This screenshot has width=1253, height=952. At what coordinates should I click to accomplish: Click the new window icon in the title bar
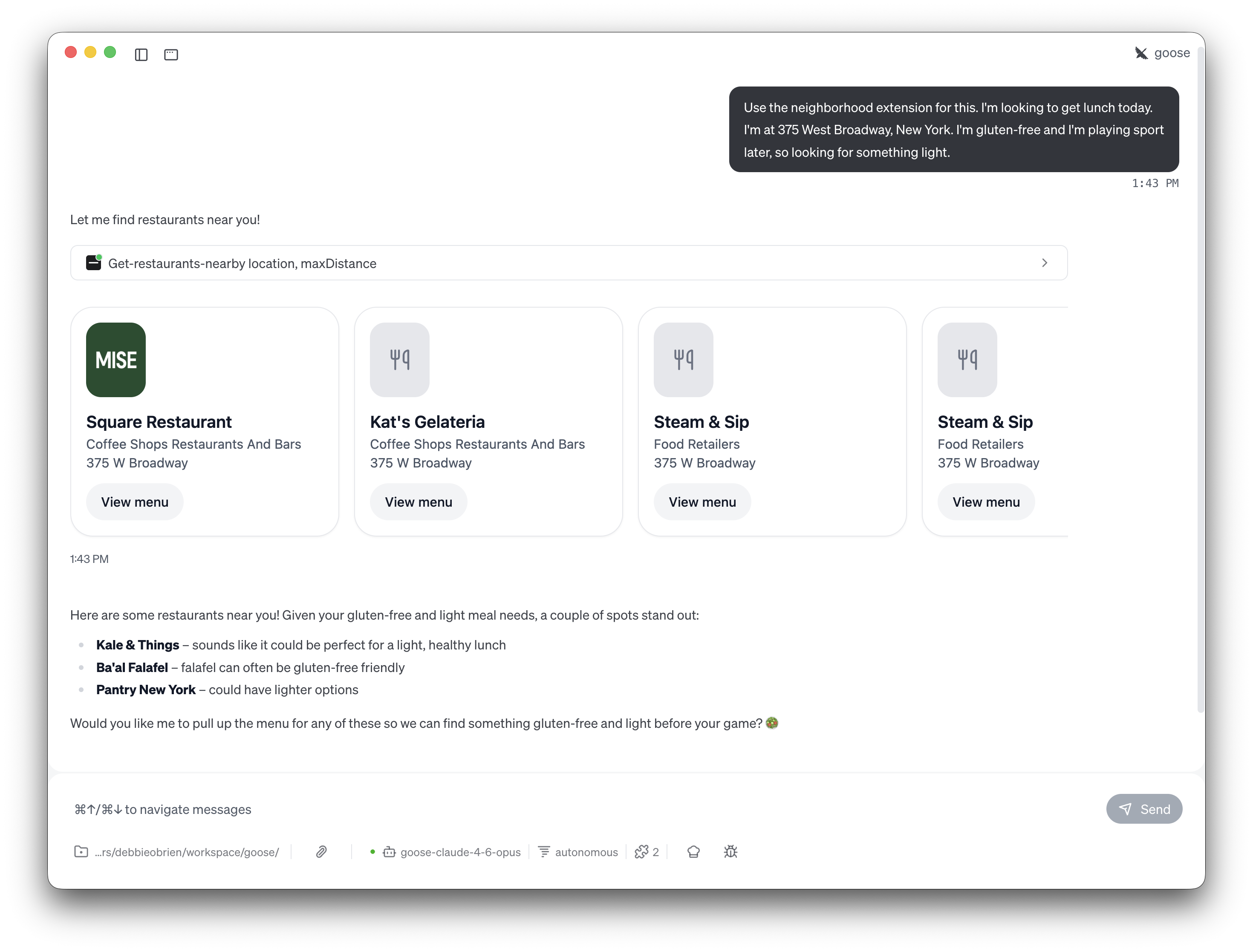click(x=170, y=55)
